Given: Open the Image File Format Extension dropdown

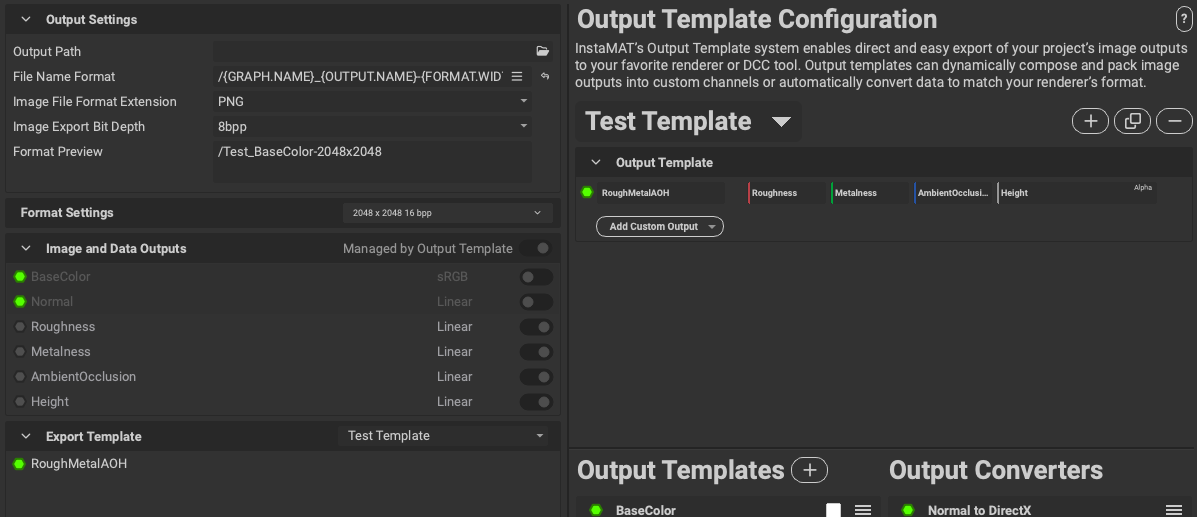Looking at the screenshot, I should pos(373,102).
